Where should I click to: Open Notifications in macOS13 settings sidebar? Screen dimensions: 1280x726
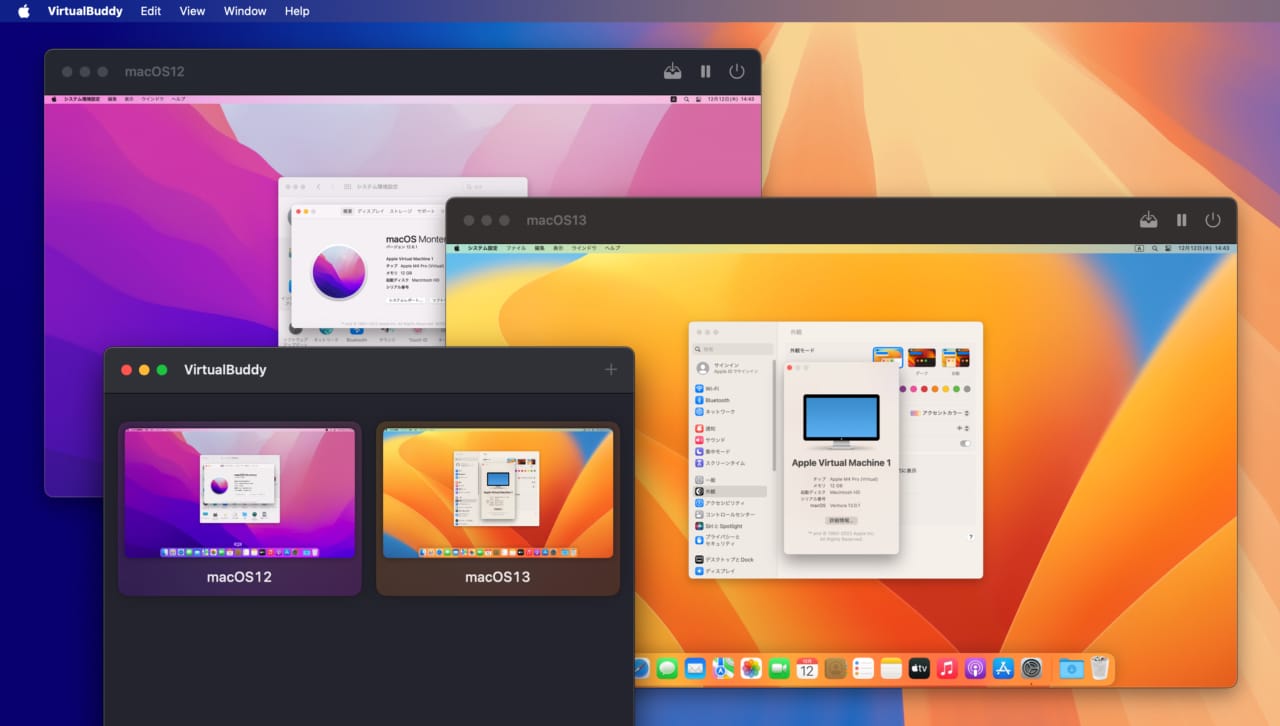point(729,428)
